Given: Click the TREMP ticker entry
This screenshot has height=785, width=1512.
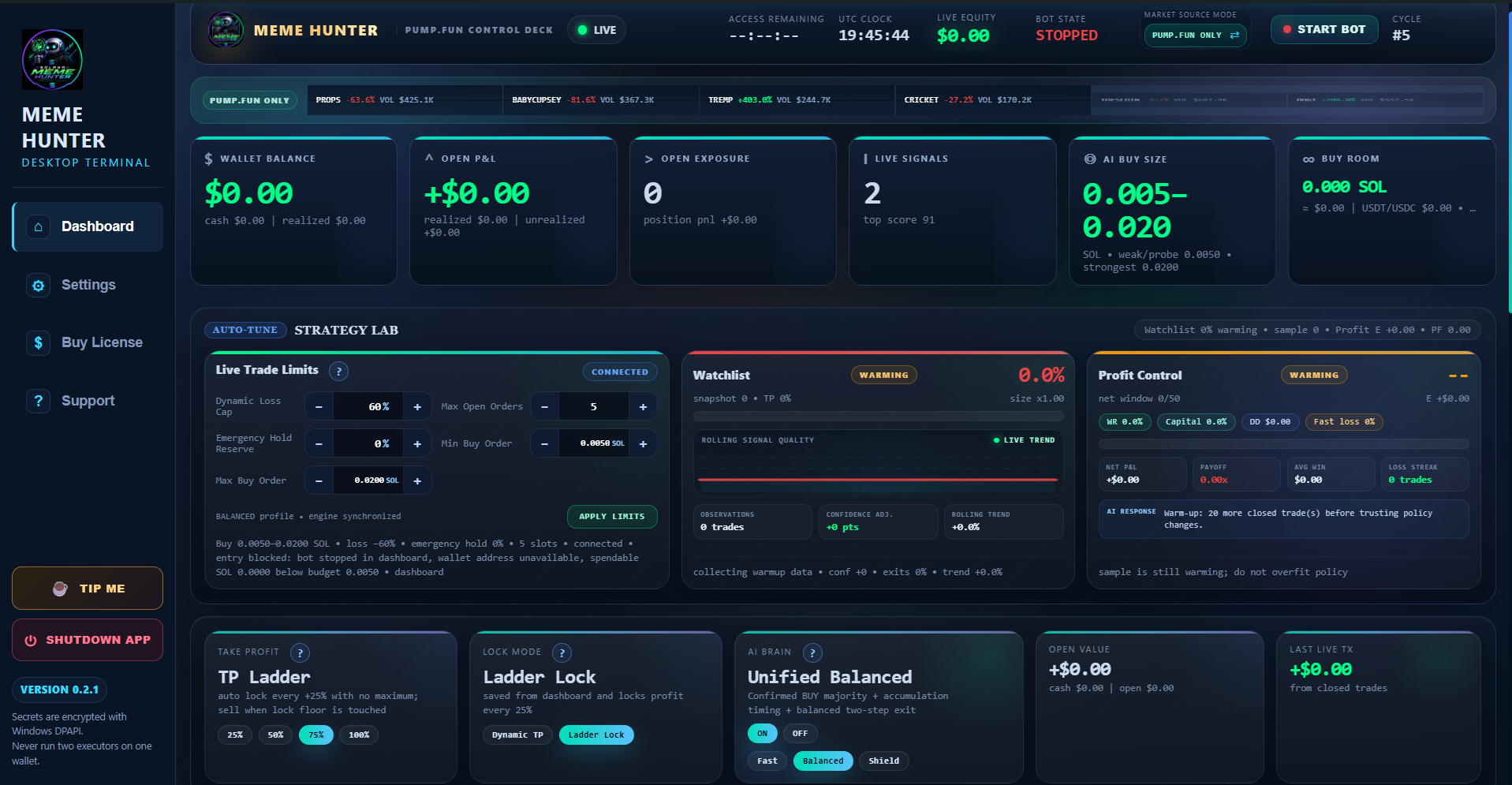Looking at the screenshot, I should [x=797, y=100].
